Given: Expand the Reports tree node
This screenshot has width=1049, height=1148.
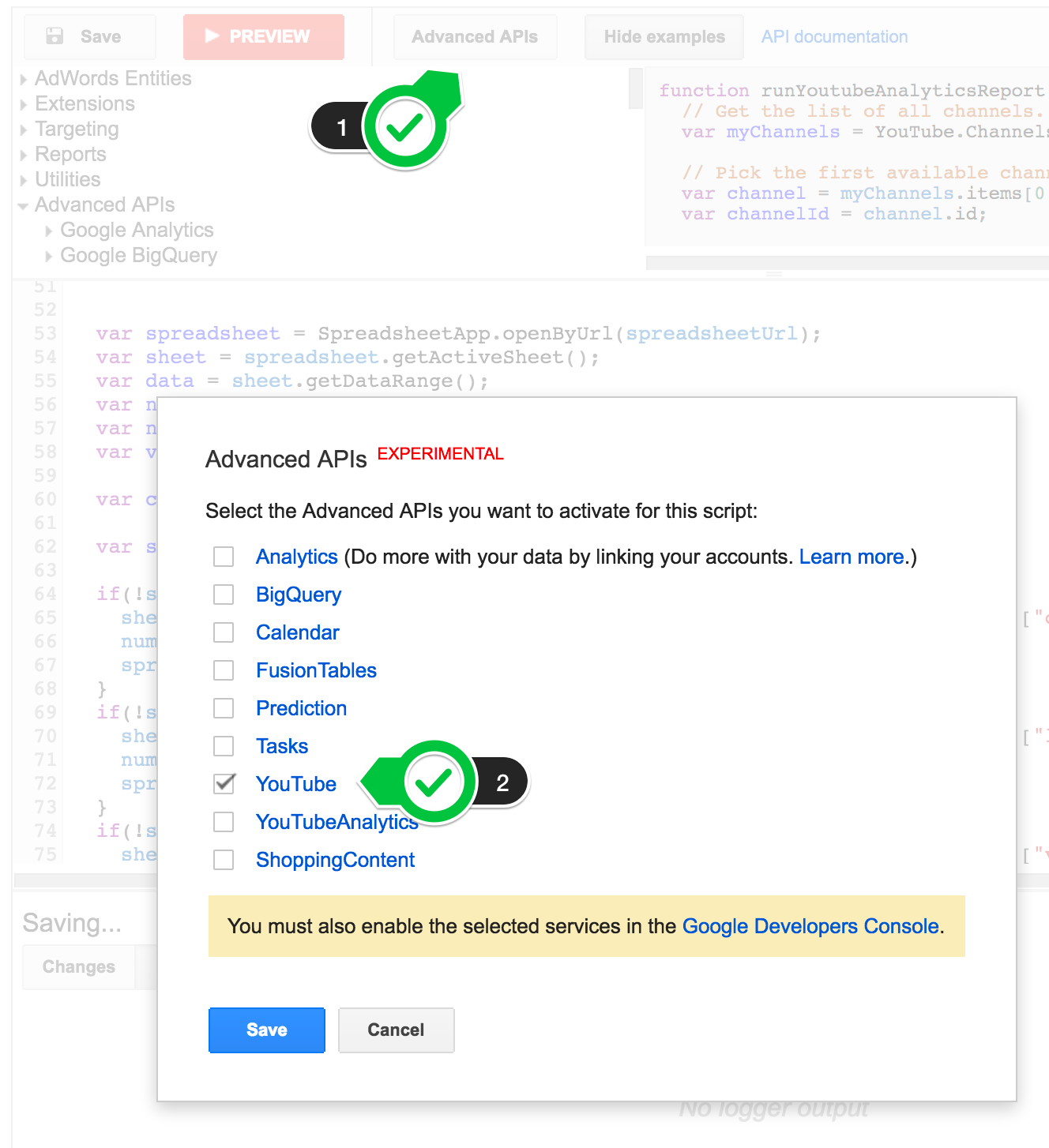Looking at the screenshot, I should [x=24, y=155].
